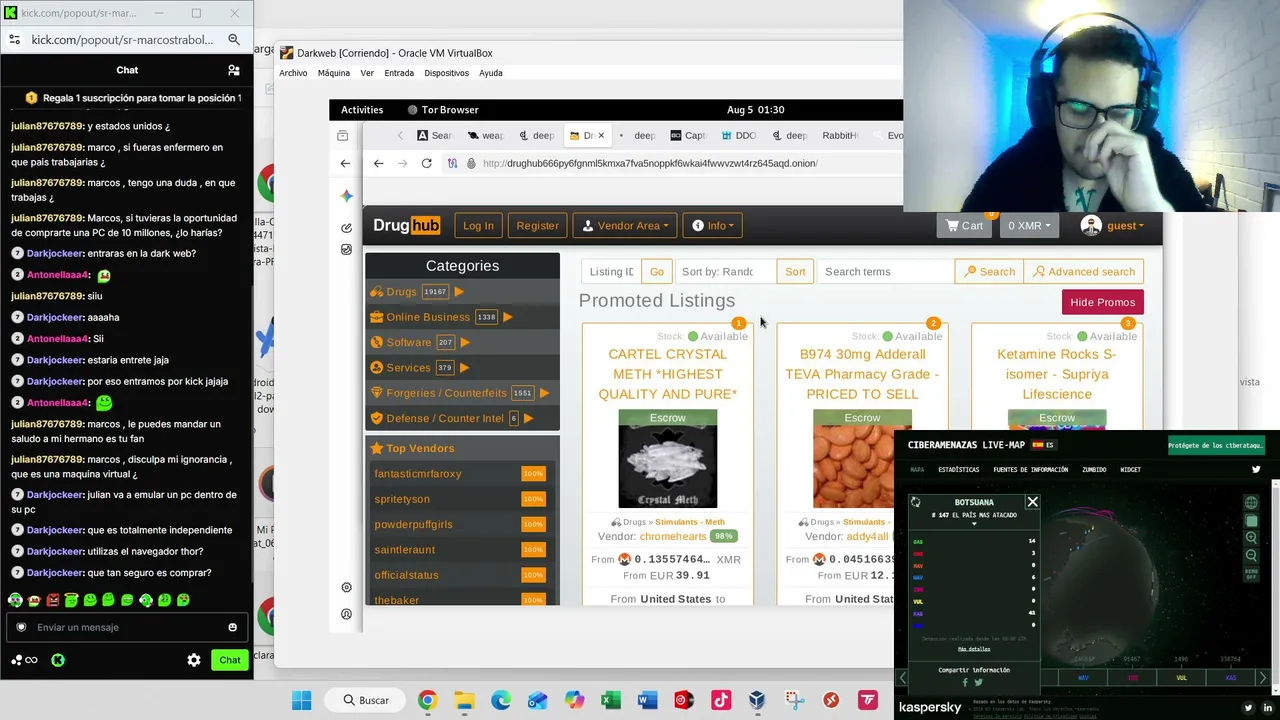Launch Microsoft Edge from the taskbar
Image resolution: width=1280 pixels, height=720 pixels.
[501, 700]
